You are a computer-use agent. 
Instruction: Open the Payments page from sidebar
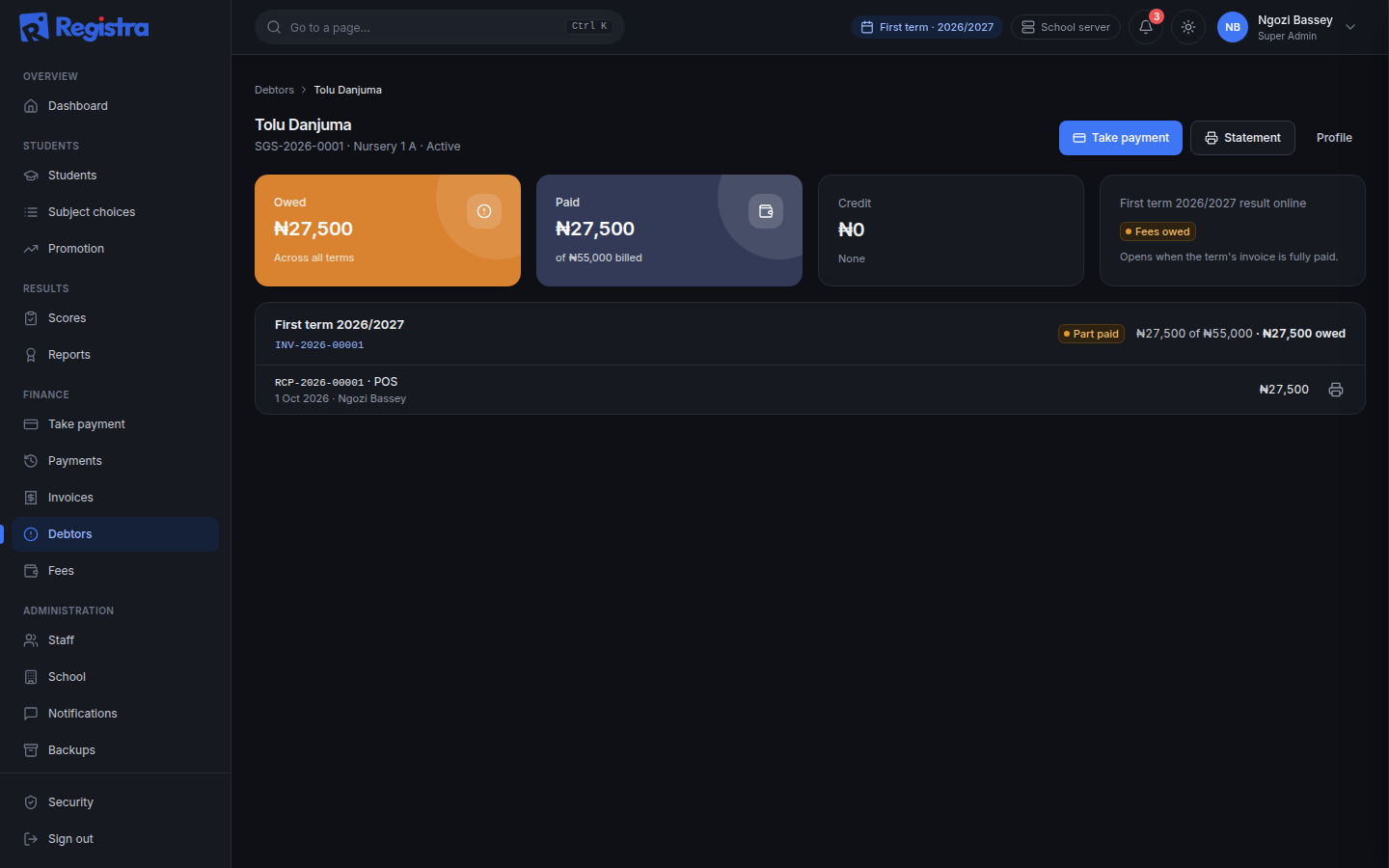coord(116,461)
